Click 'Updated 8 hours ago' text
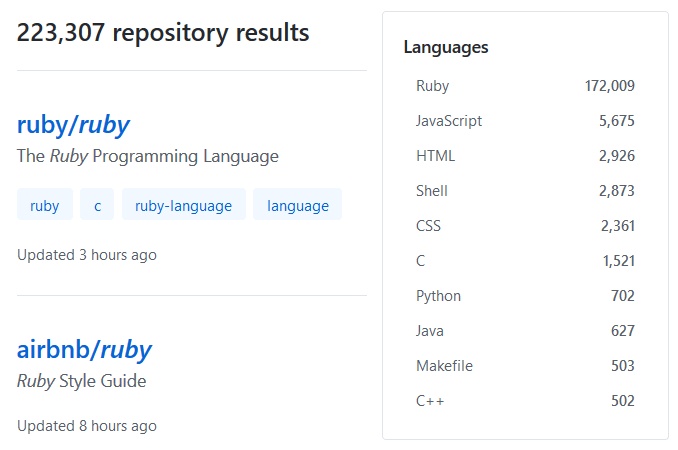678x450 pixels. tap(87, 426)
